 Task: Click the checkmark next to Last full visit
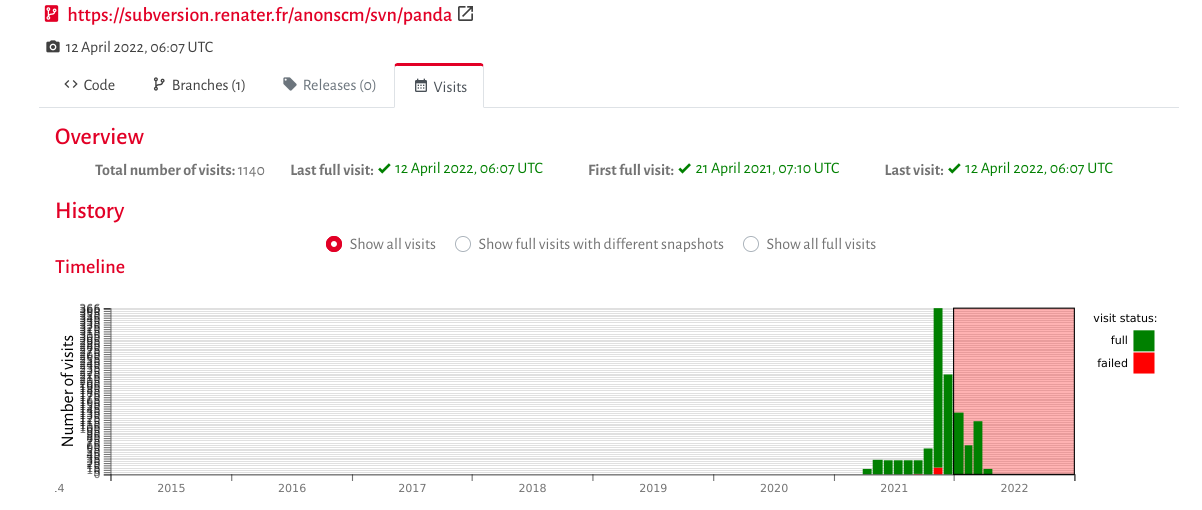click(x=383, y=169)
